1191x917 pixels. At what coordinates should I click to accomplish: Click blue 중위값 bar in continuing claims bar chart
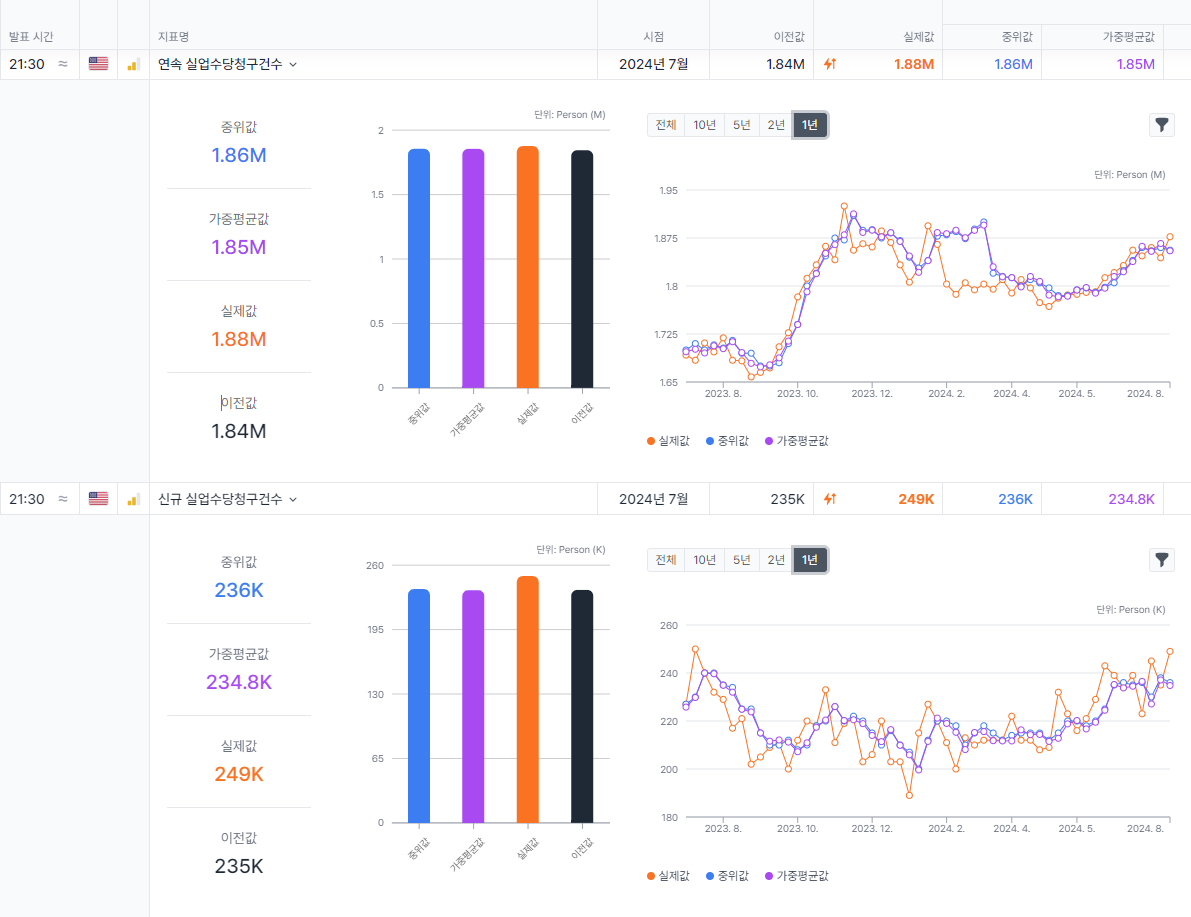point(419,268)
